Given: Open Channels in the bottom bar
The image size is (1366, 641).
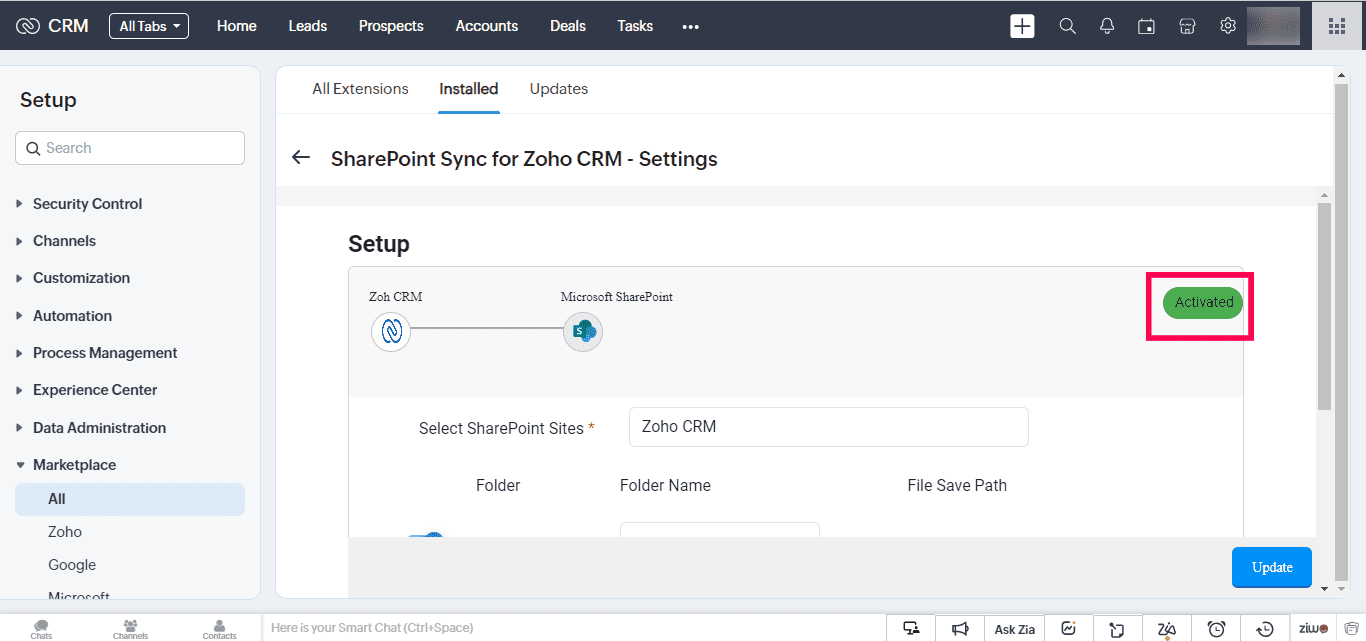Looking at the screenshot, I should point(130,629).
